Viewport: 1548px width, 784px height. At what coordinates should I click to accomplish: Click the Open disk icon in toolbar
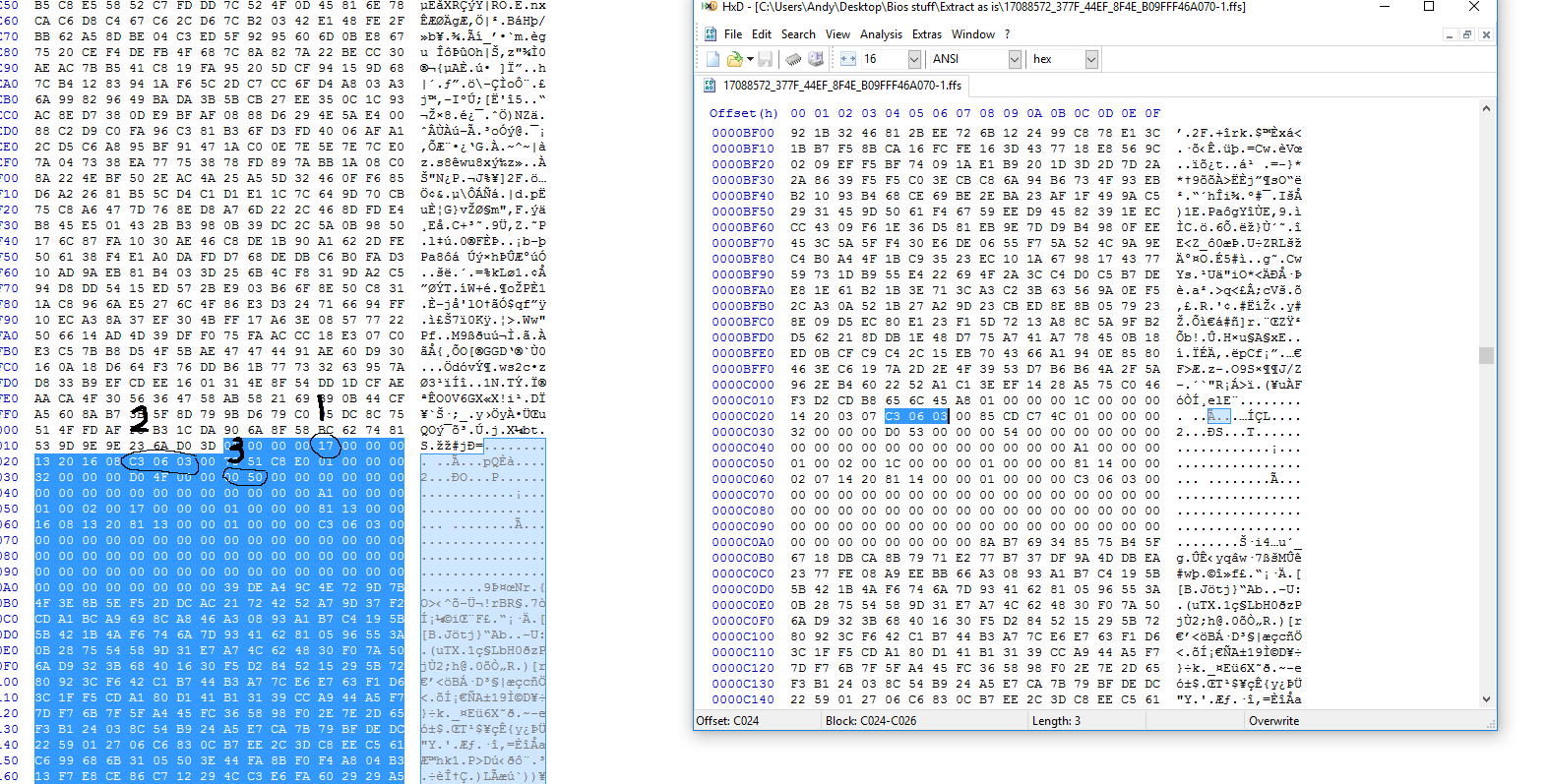(x=815, y=59)
